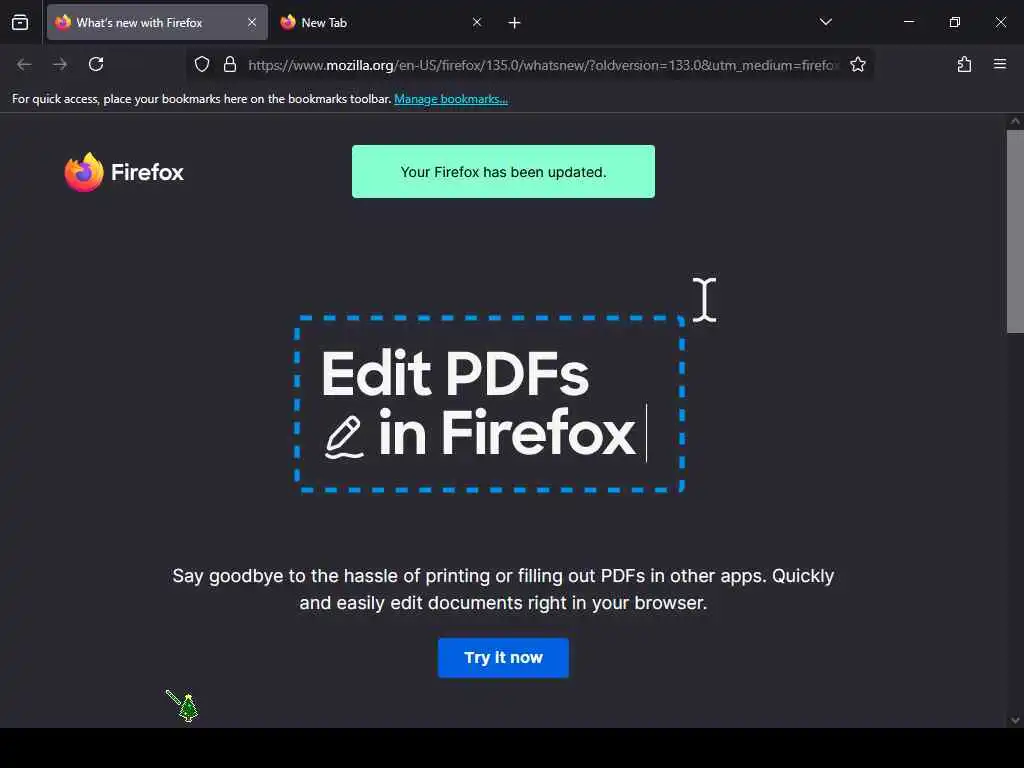Open a new tab with plus button
The width and height of the screenshot is (1024, 768).
click(515, 23)
